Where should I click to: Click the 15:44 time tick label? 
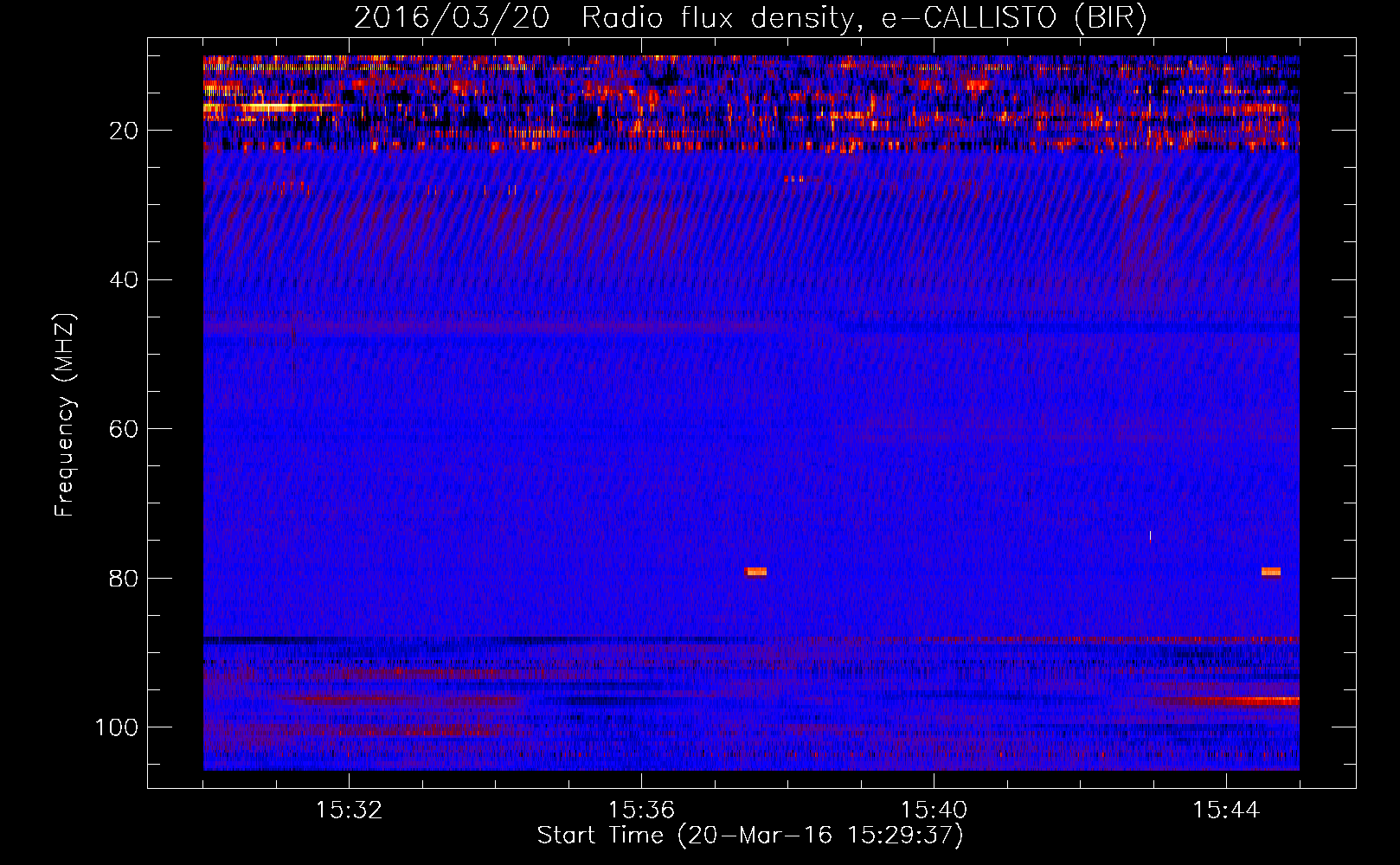click(1226, 811)
